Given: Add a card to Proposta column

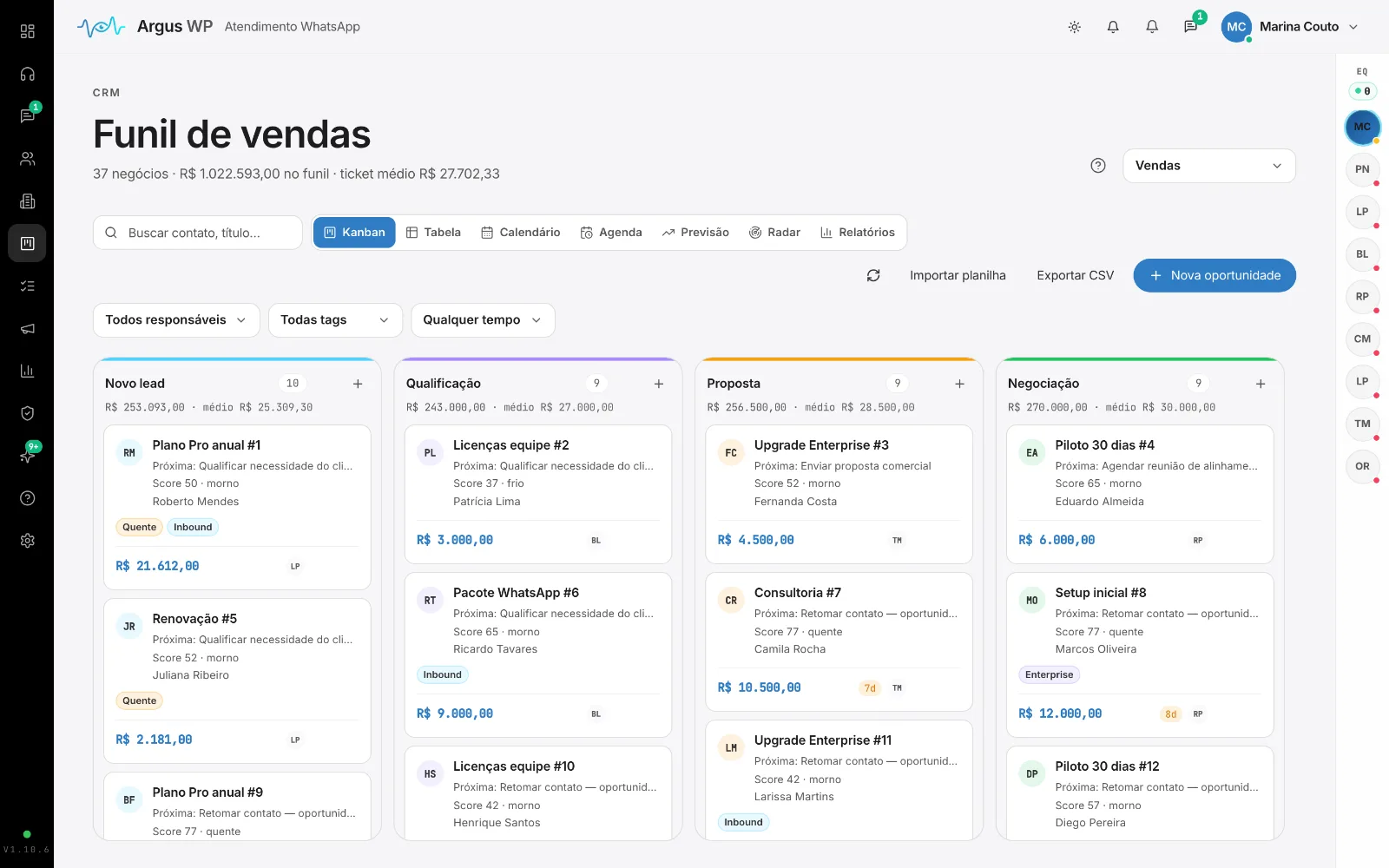Looking at the screenshot, I should [x=960, y=384].
